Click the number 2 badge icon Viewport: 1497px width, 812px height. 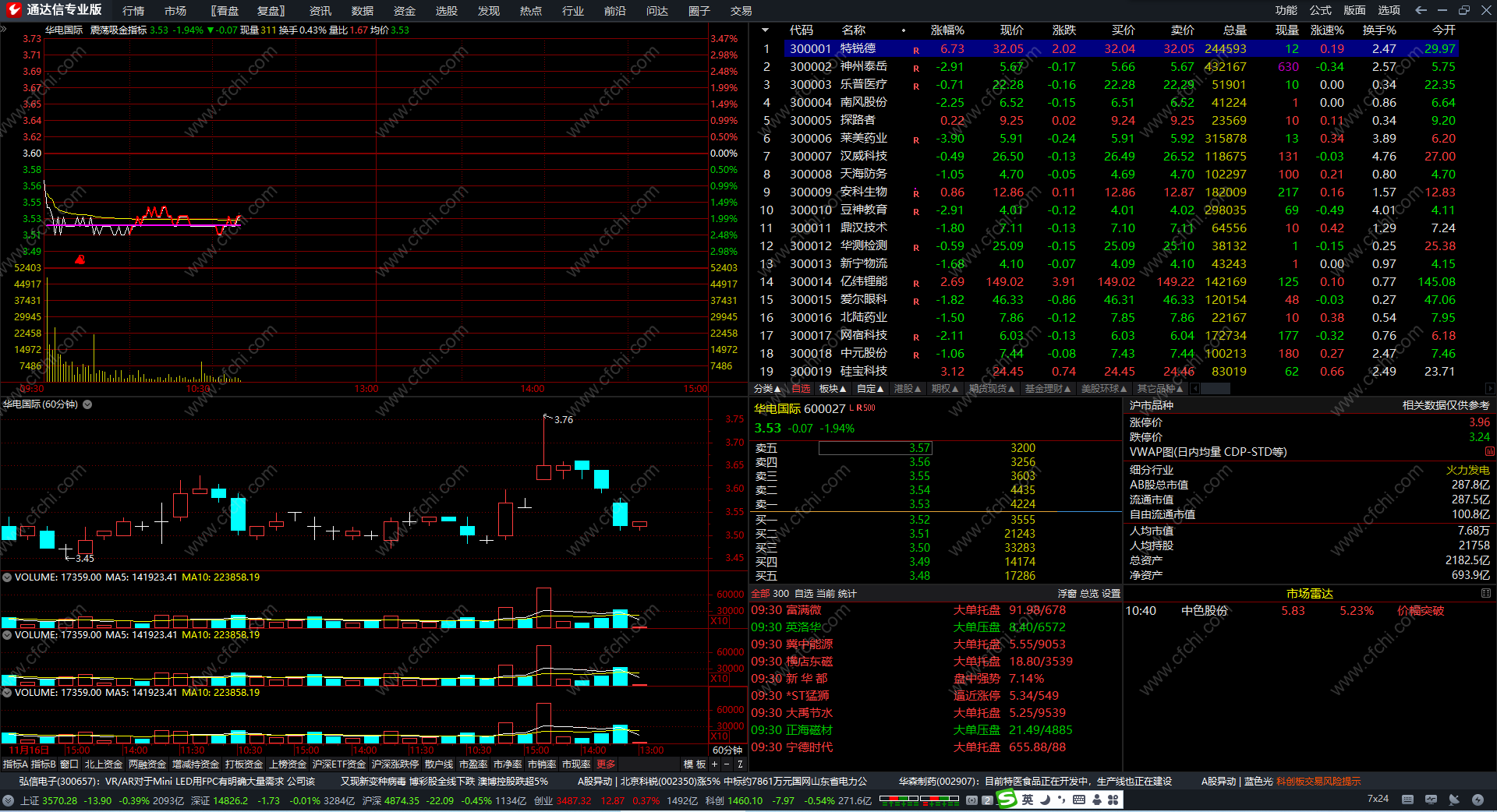tap(987, 800)
